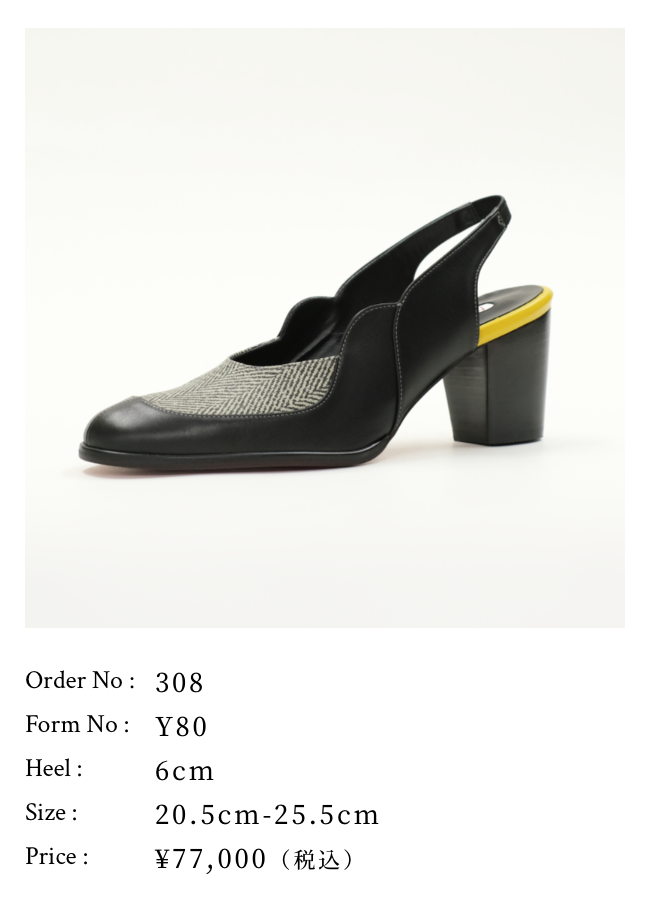
Task: Click the wavy scalloped topline of shoe
Action: click(322, 314)
